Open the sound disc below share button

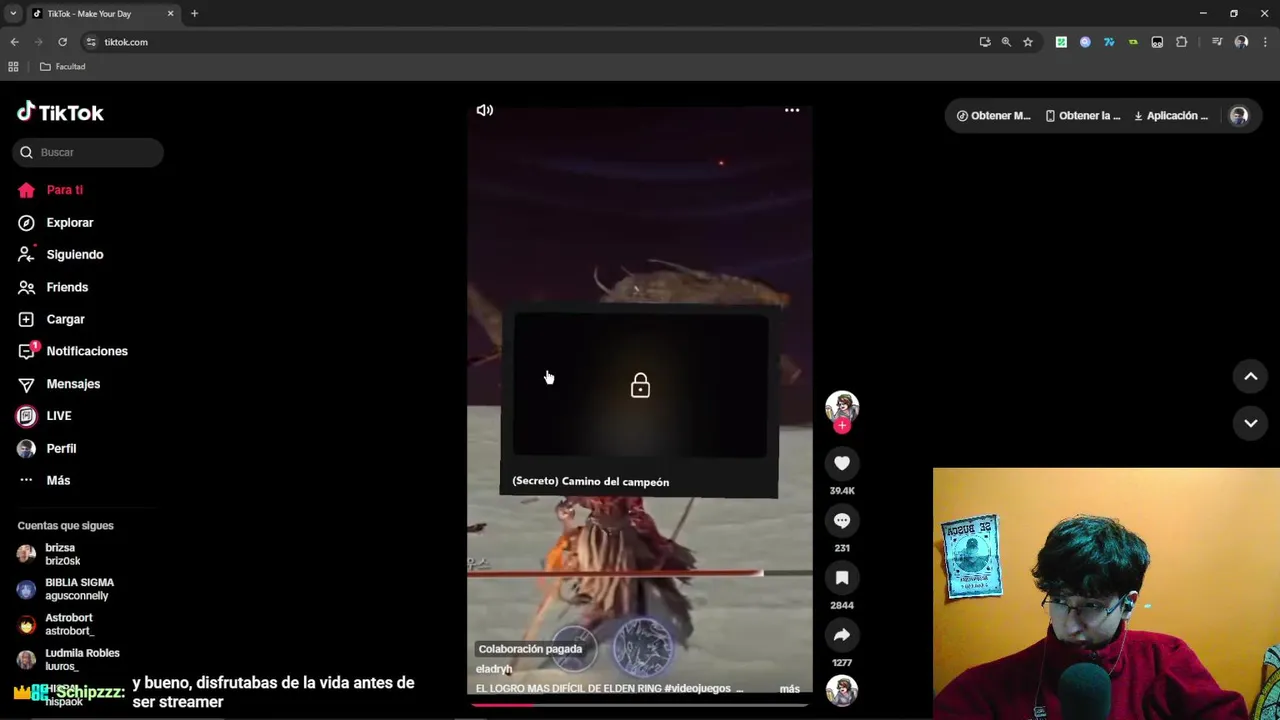pos(842,690)
